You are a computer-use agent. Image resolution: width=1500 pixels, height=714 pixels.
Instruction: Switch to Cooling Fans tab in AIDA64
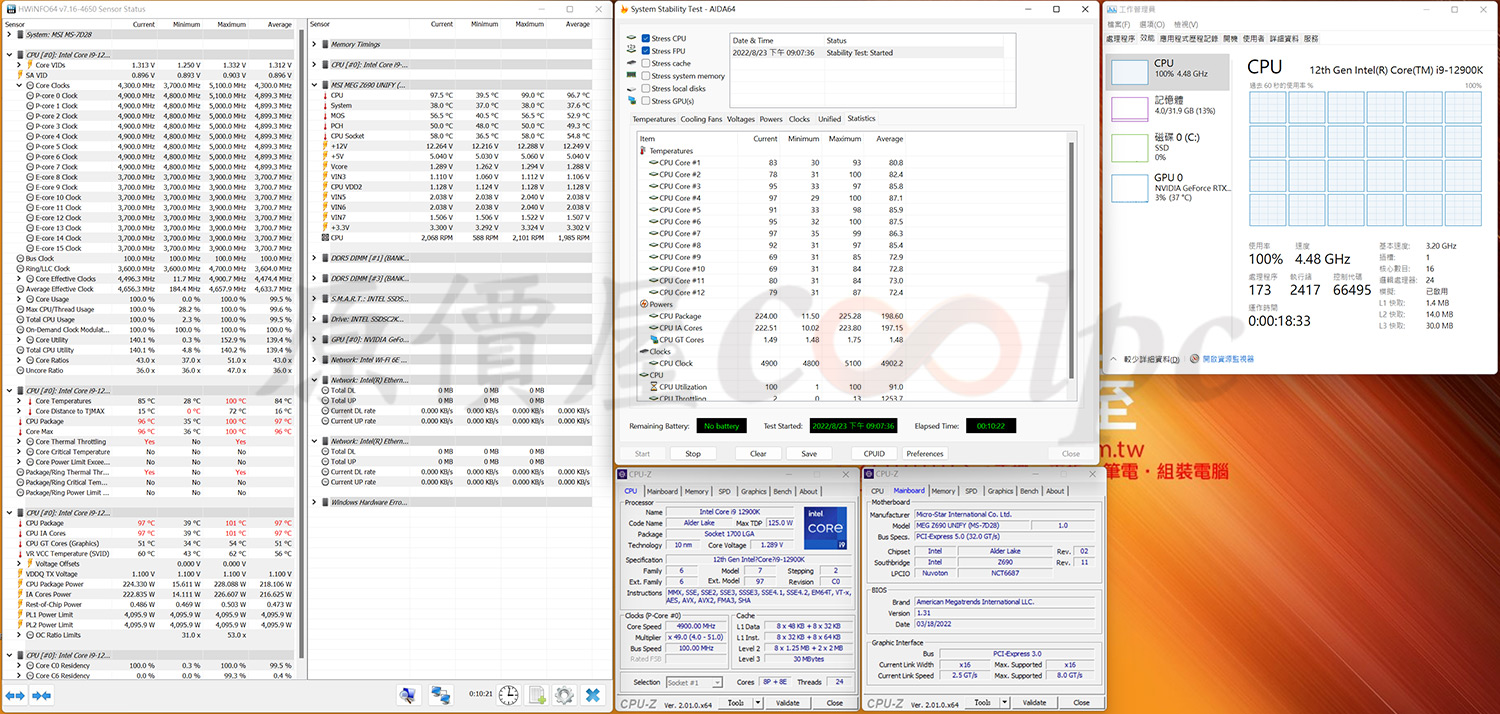701,119
